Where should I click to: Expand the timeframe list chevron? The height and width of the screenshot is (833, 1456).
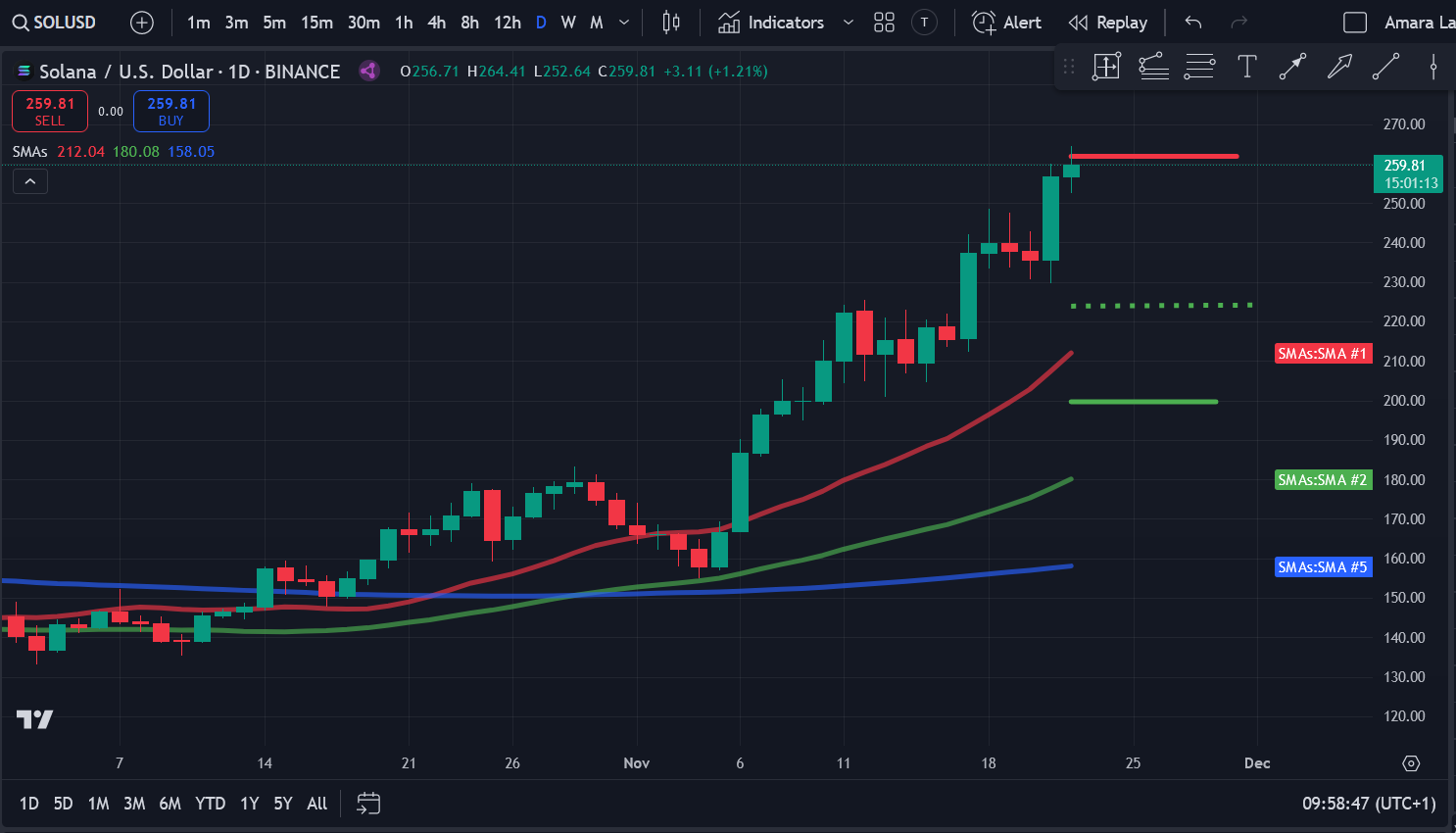click(624, 23)
